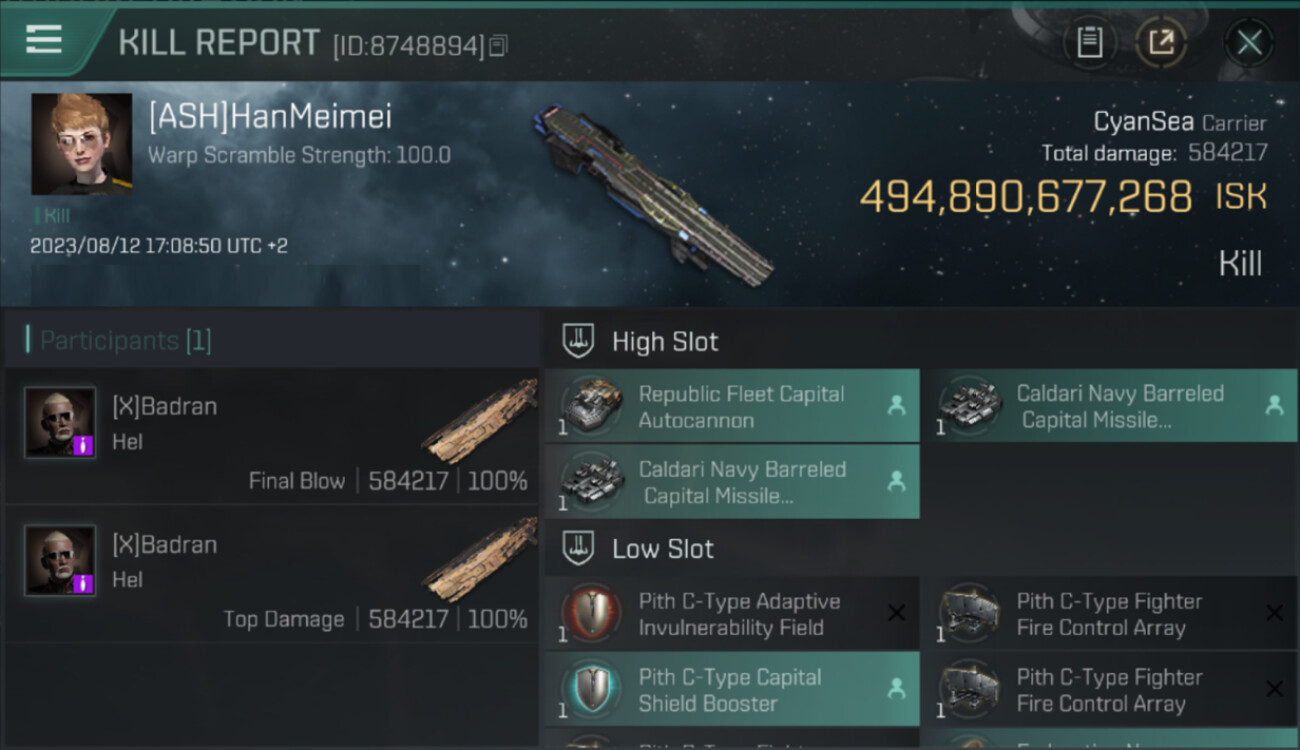Copy the kill report ID
The width and height of the screenshot is (1300, 750).
pyautogui.click(x=498, y=45)
